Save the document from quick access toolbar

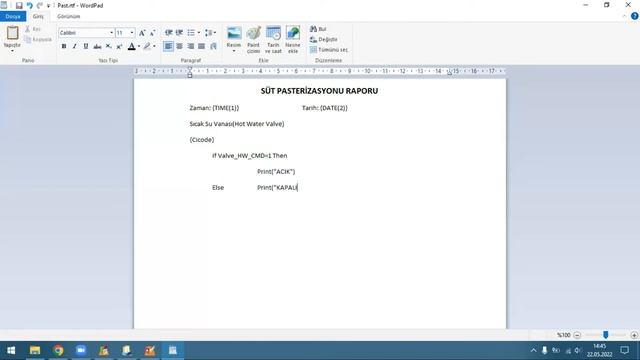click(x=19, y=5)
